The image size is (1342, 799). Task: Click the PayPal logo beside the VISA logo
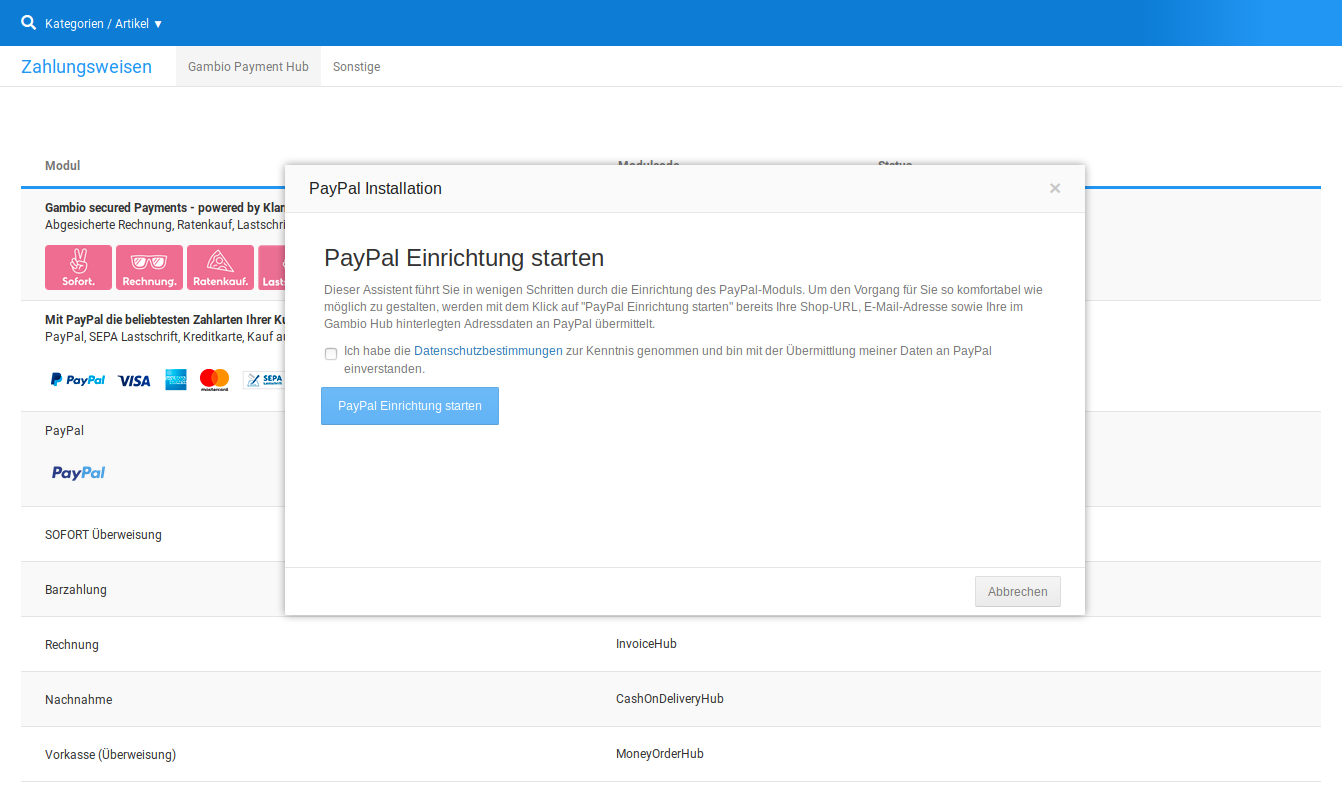pyautogui.click(x=78, y=380)
